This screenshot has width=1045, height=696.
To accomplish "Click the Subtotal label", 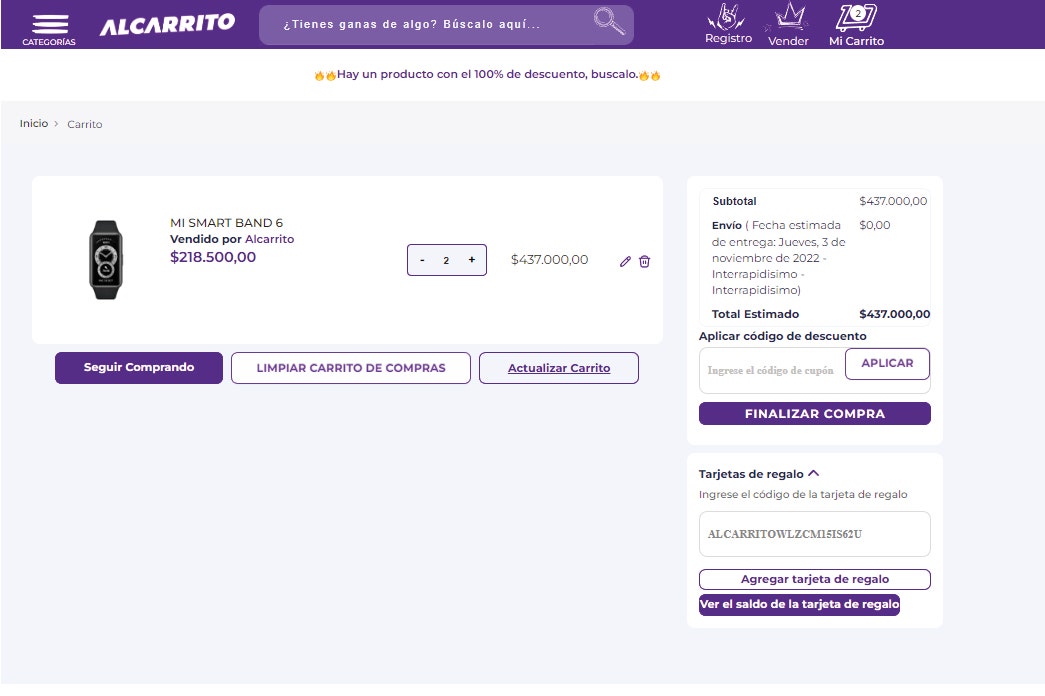I will 734,201.
